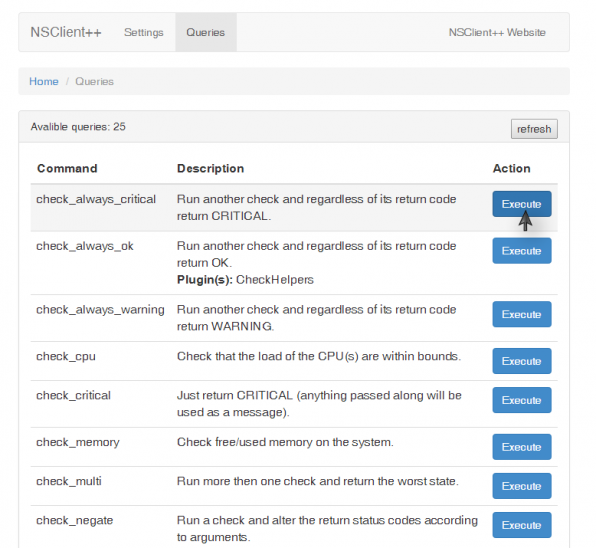Click the 'return WARNING' description
The image size is (596, 548).
point(317,318)
